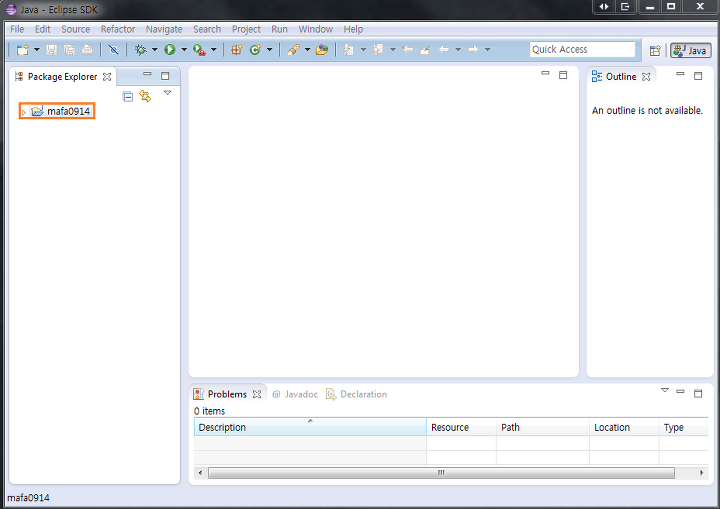The image size is (720, 509).
Task: Open the New Java Class dropdown arrow
Action: click(x=270, y=50)
